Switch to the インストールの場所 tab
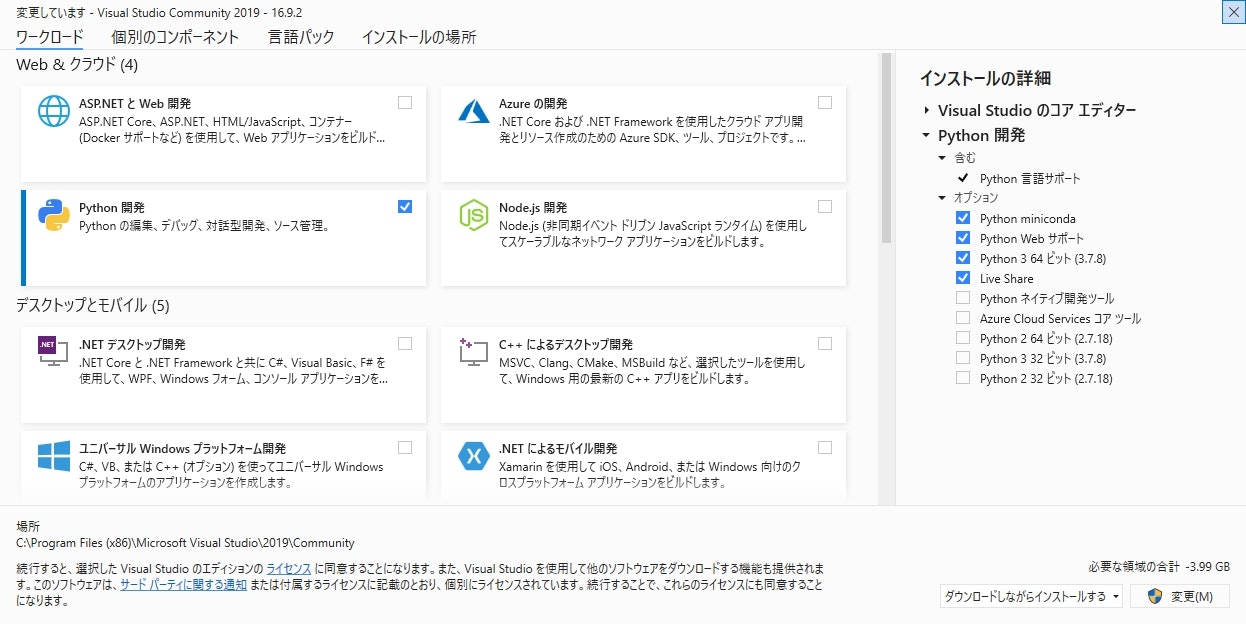Image resolution: width=1246 pixels, height=624 pixels. (x=419, y=37)
